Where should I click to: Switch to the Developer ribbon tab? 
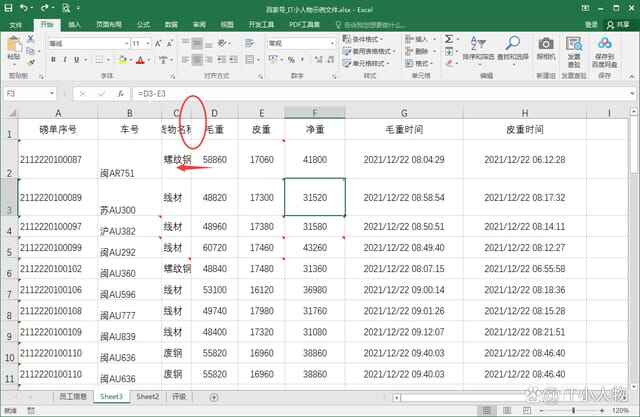[261, 25]
